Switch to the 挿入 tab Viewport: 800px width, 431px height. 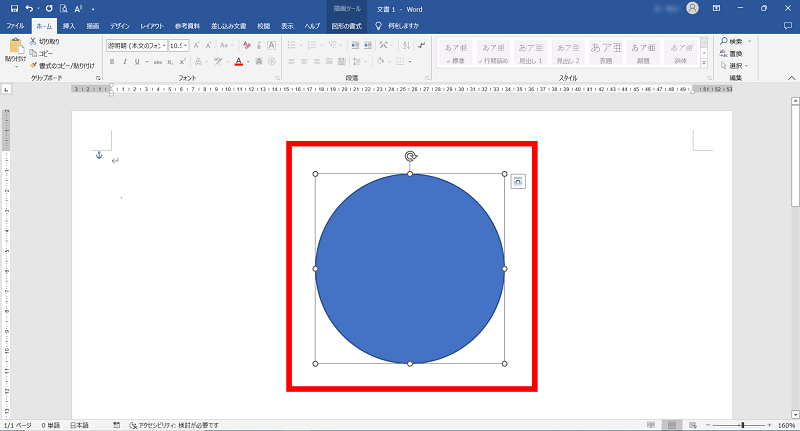[69, 26]
